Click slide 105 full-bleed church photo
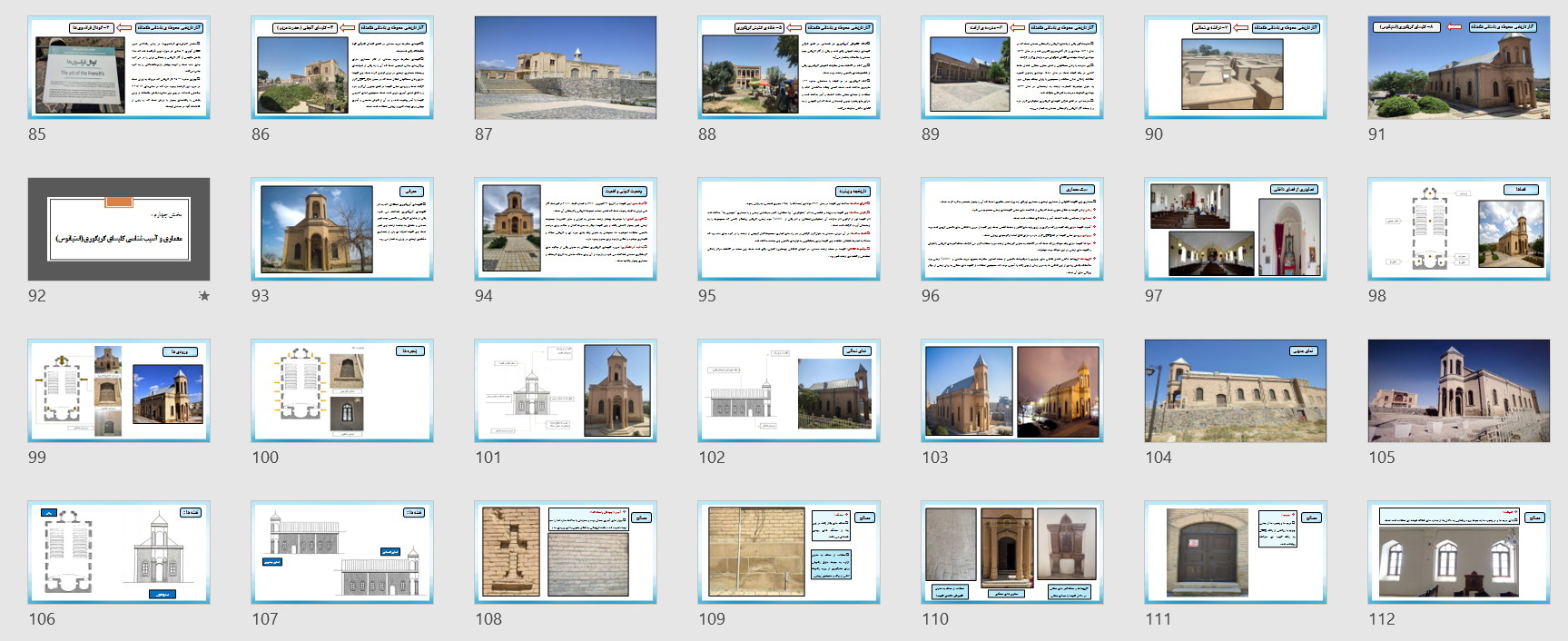The width and height of the screenshot is (1568, 641). 1458,390
